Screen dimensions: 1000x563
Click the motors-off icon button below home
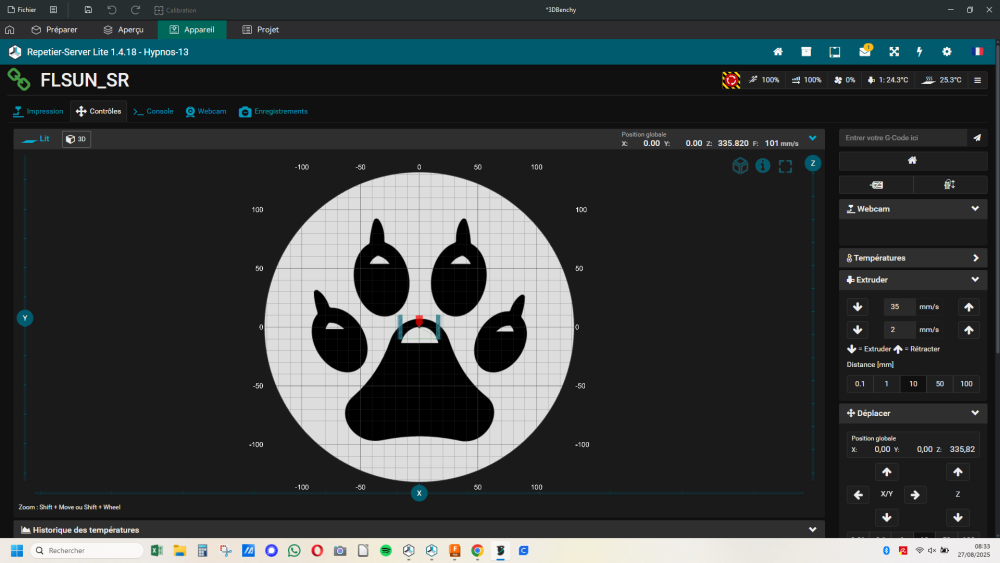[876, 184]
